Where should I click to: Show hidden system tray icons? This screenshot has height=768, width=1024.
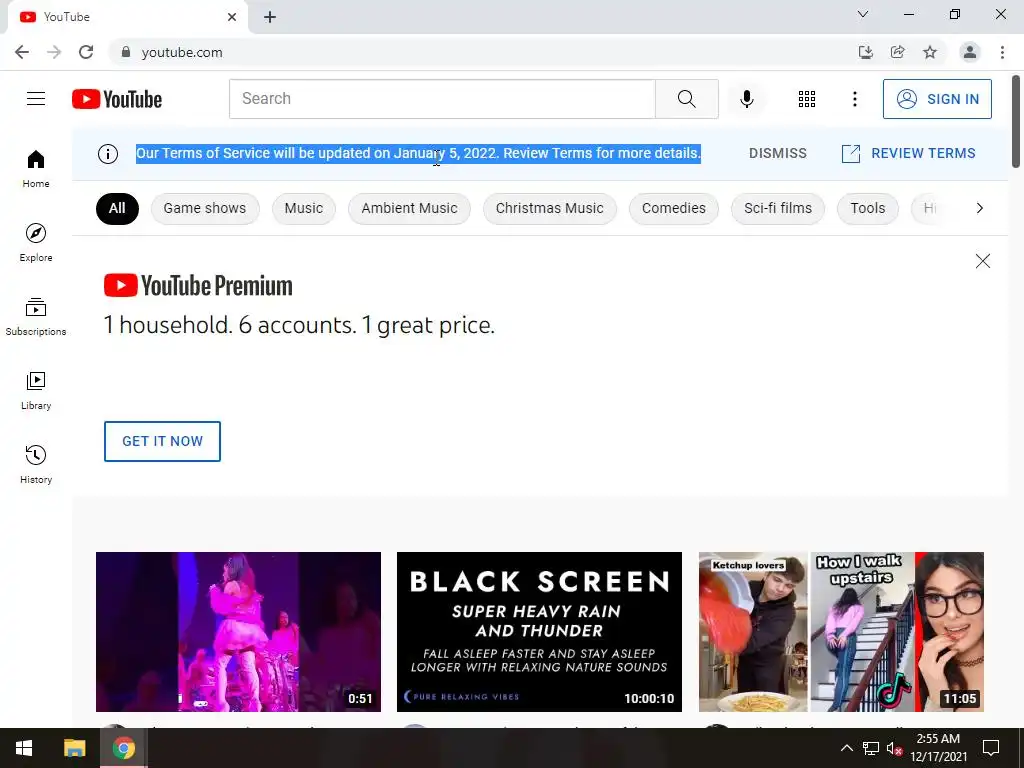point(846,748)
